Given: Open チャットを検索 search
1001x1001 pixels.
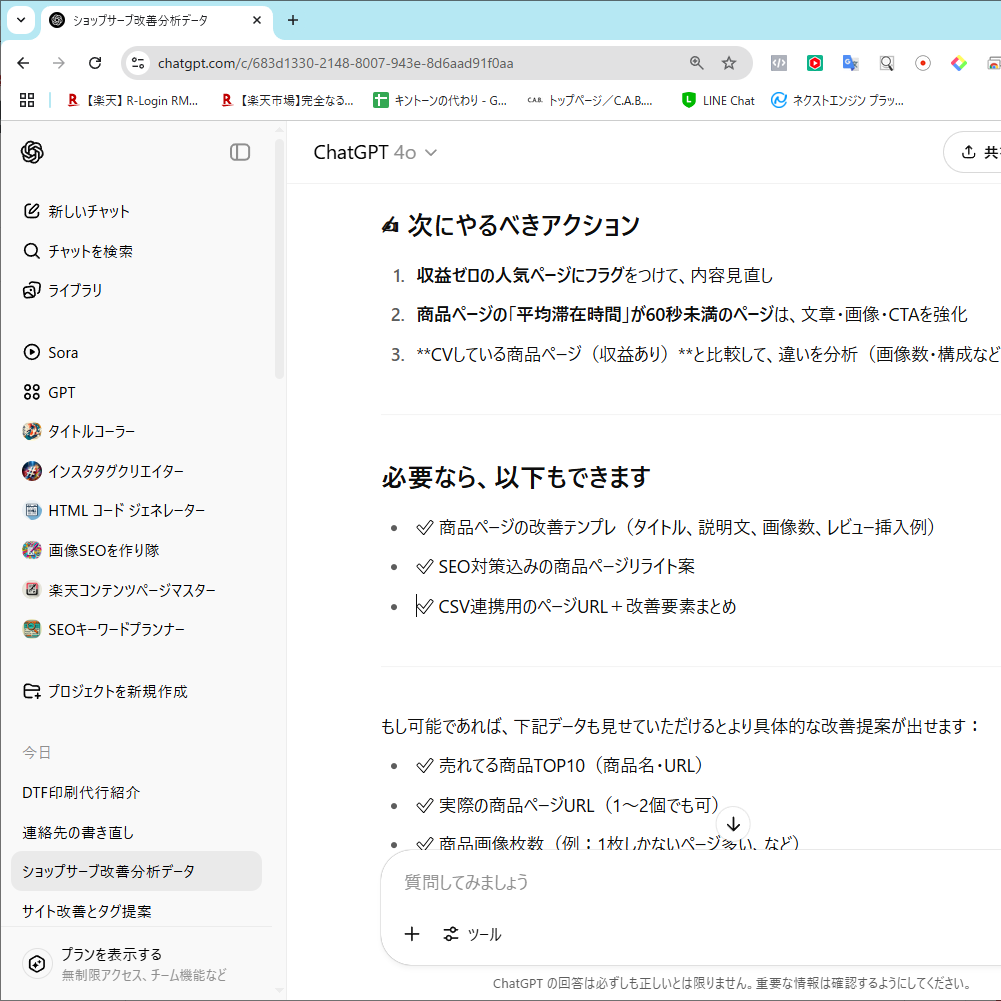Looking at the screenshot, I should [79, 251].
